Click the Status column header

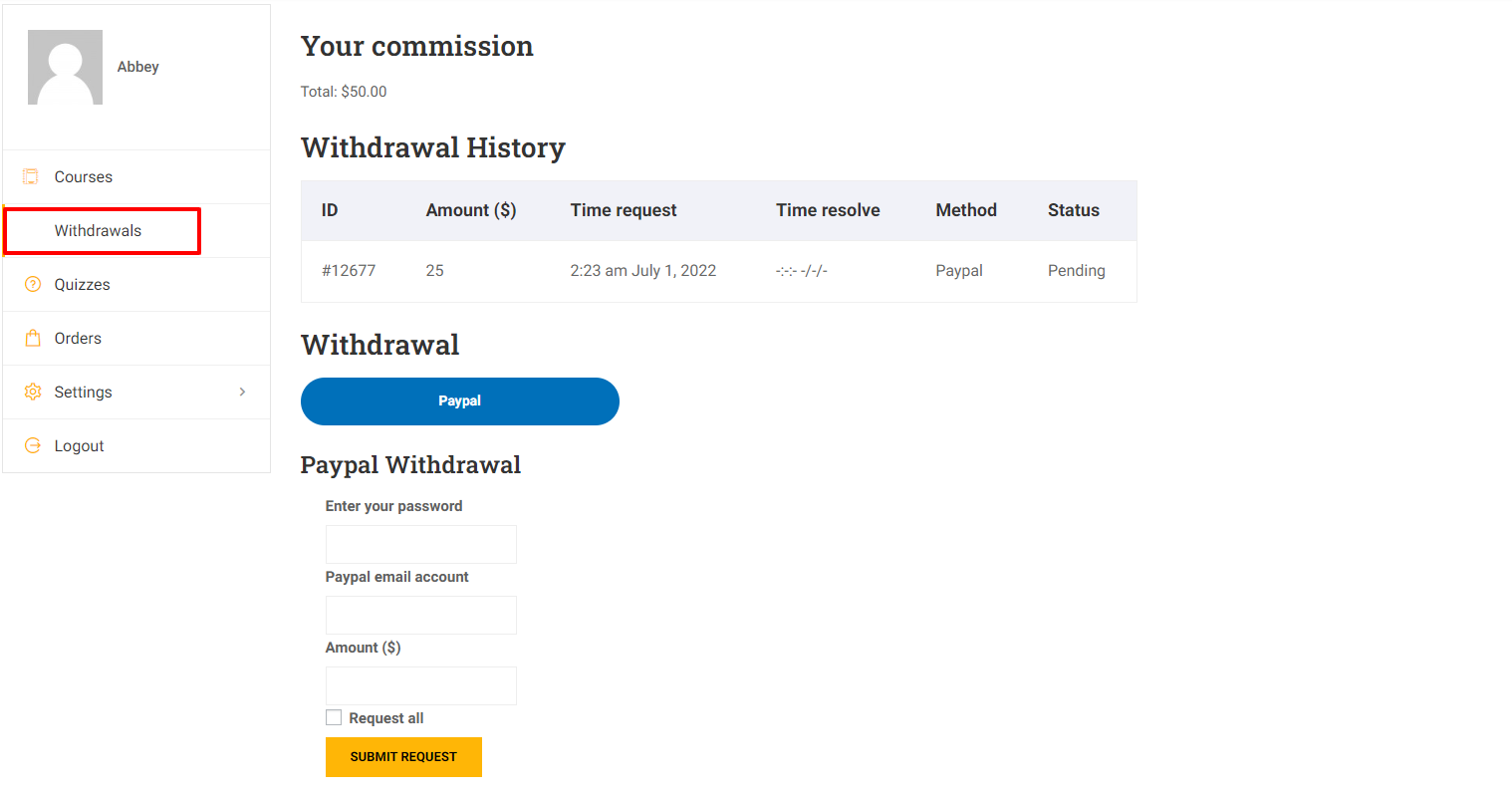tap(1074, 210)
